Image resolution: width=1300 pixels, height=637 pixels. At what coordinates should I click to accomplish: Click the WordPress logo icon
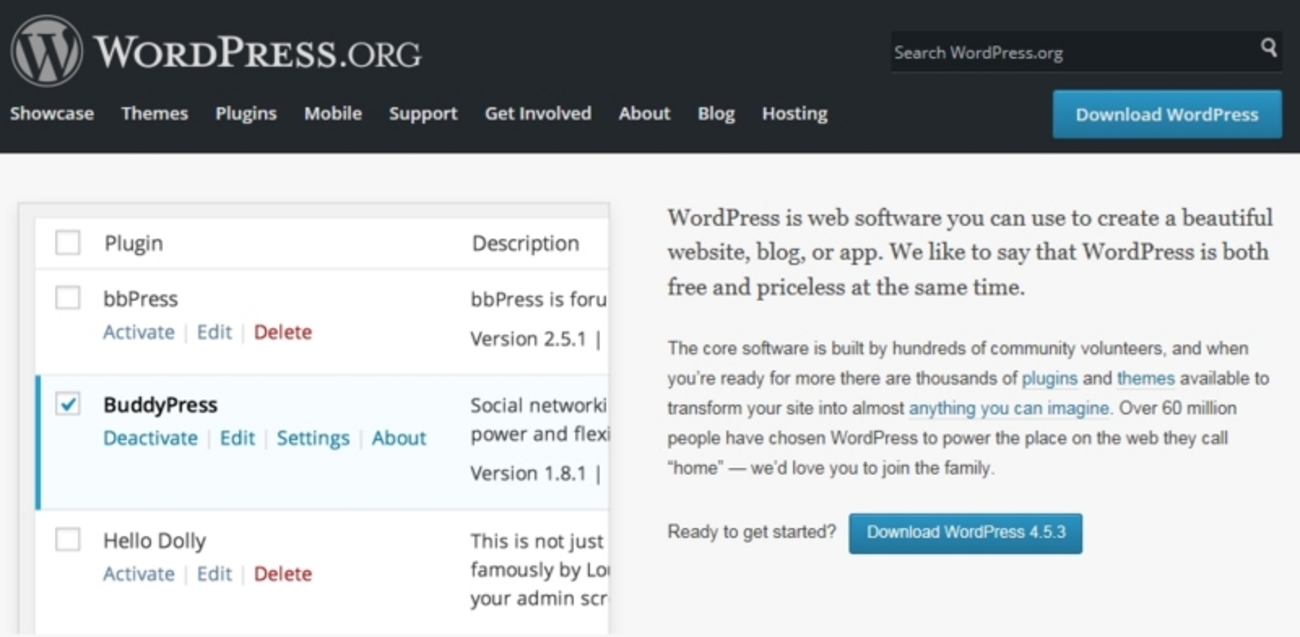coord(46,51)
